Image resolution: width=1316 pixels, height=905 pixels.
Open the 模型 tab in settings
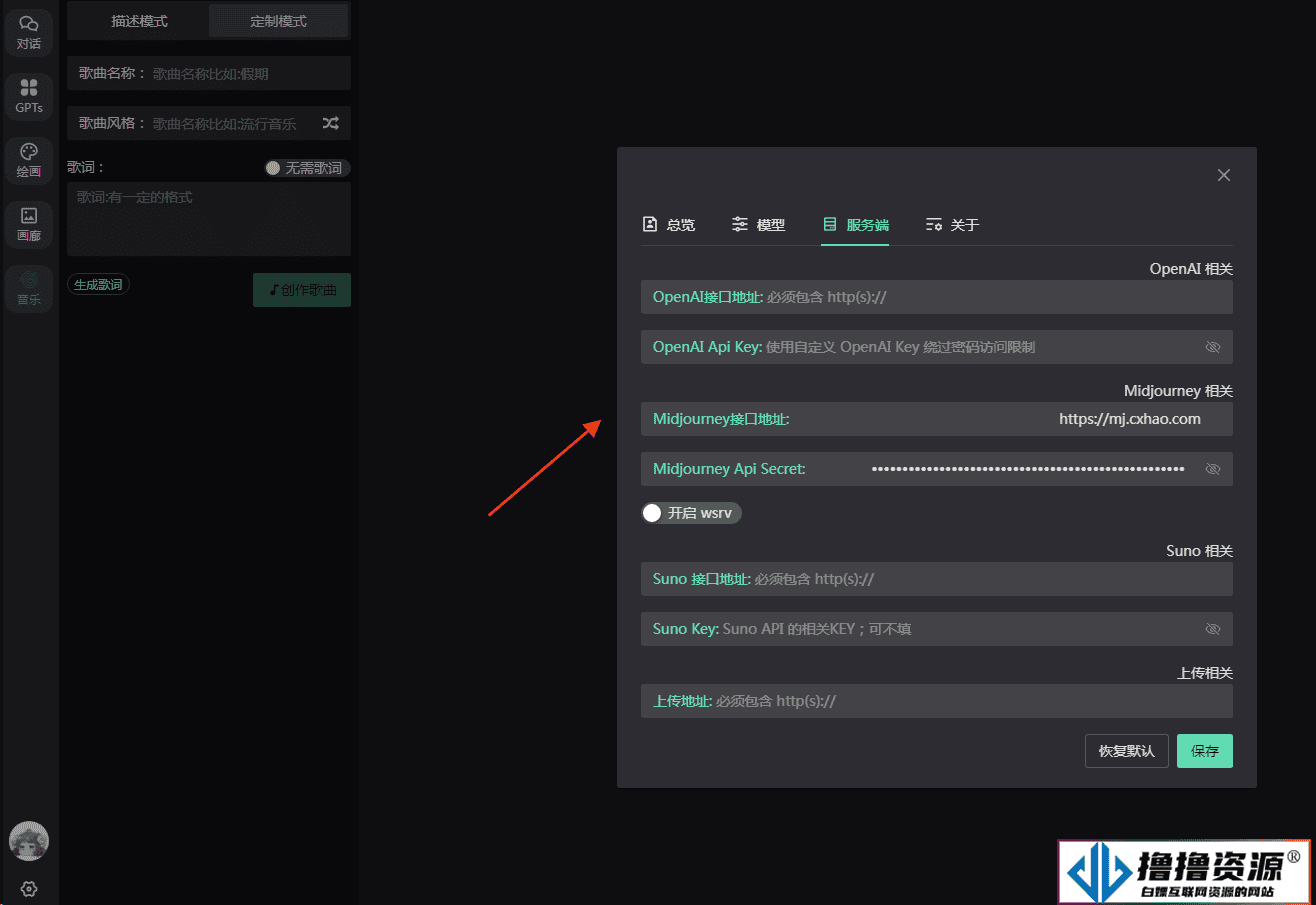click(758, 225)
